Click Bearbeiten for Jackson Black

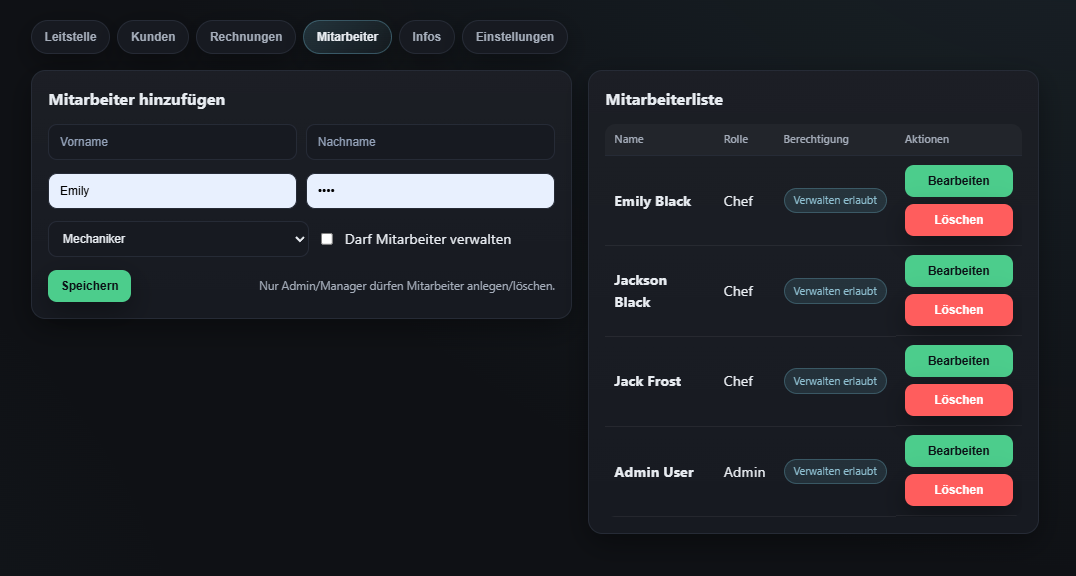(958, 271)
